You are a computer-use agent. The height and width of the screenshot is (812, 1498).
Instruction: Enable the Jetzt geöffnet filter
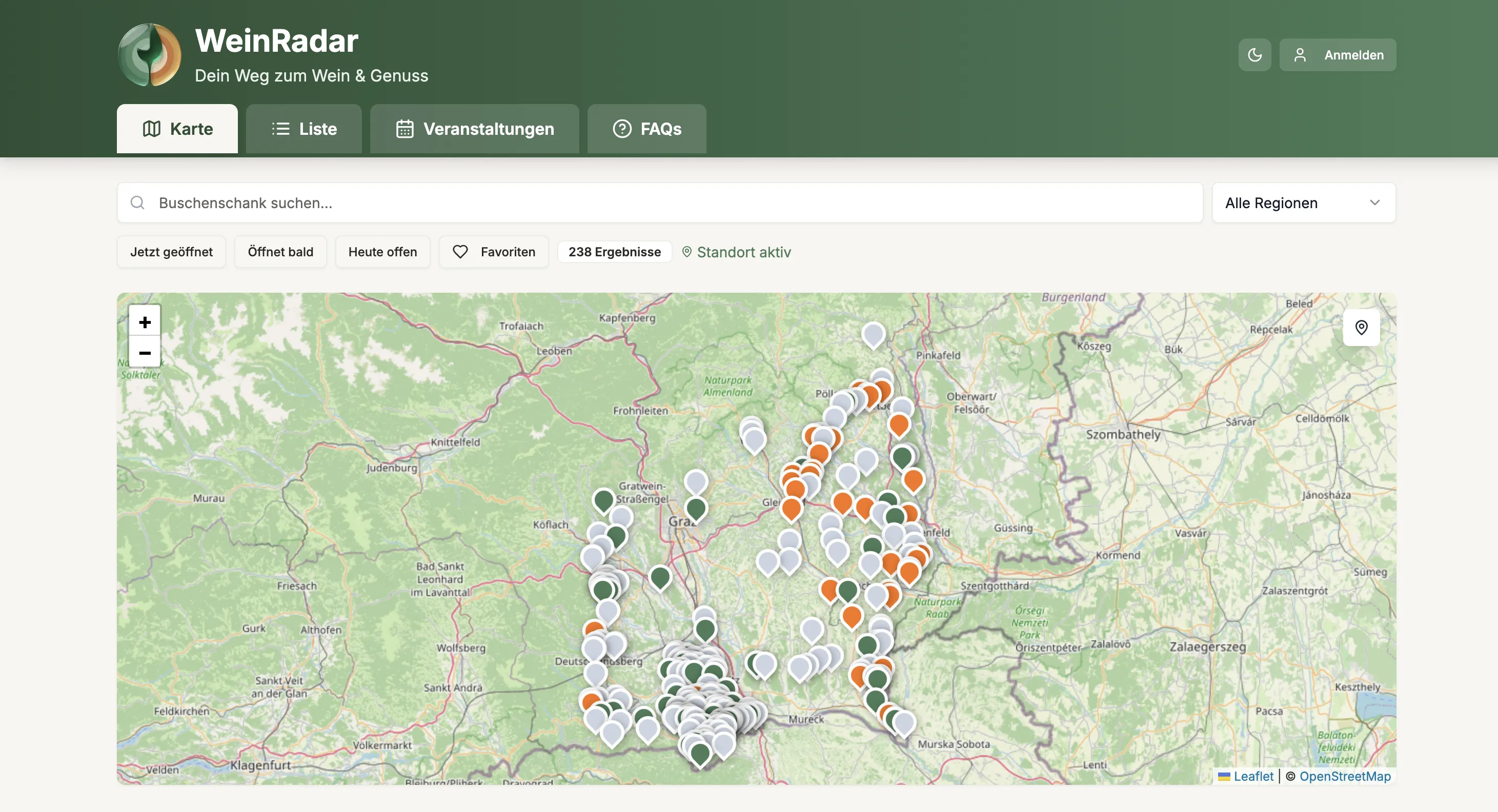(x=171, y=252)
